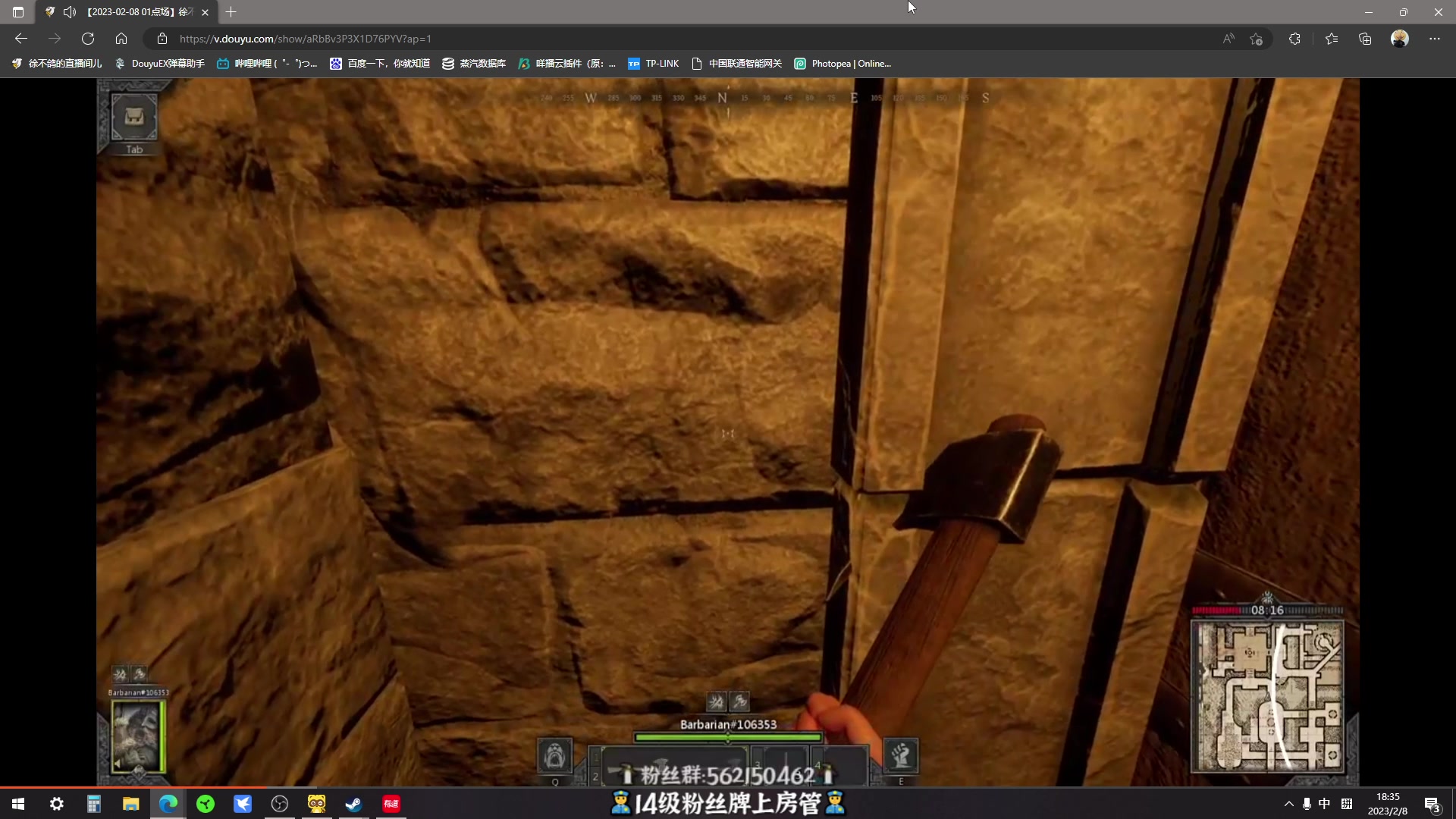Open the red 有道 app in taskbar
1456x819 pixels.
point(391,804)
